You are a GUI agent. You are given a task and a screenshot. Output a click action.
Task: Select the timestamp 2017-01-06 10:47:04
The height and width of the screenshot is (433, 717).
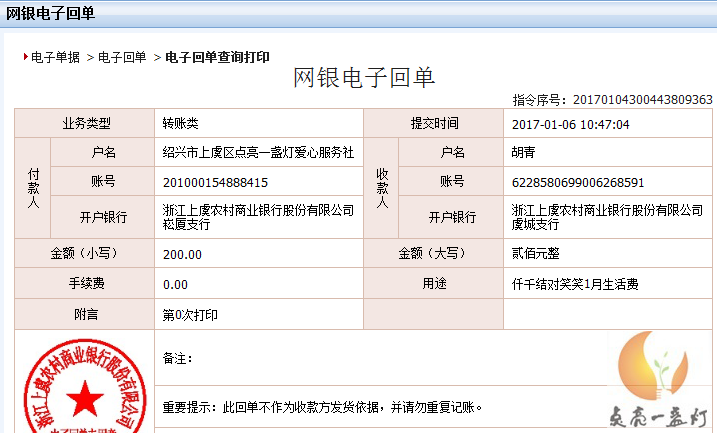pos(570,124)
